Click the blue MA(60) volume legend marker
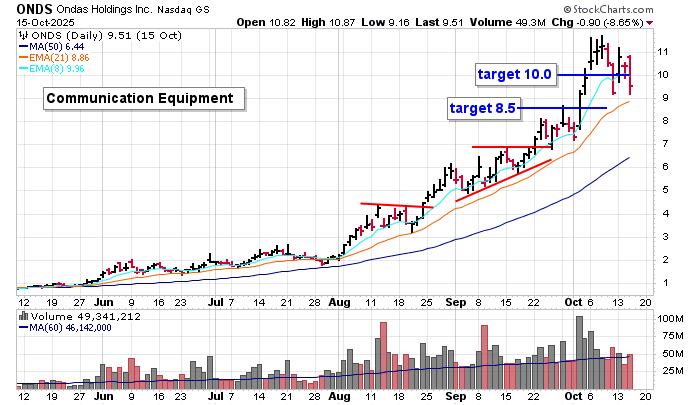 24,329
